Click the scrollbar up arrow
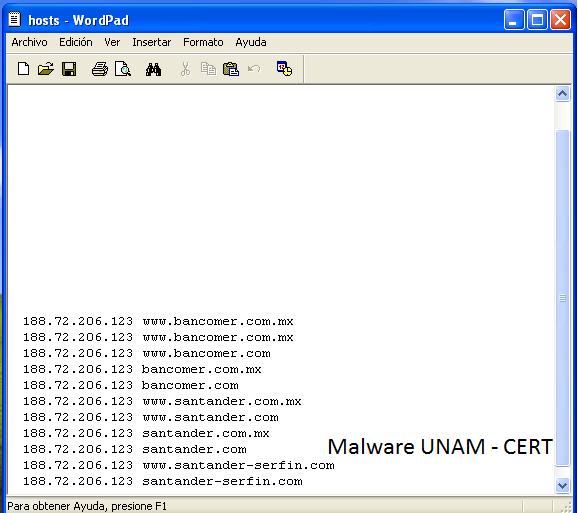The width and height of the screenshot is (578, 513). point(563,94)
